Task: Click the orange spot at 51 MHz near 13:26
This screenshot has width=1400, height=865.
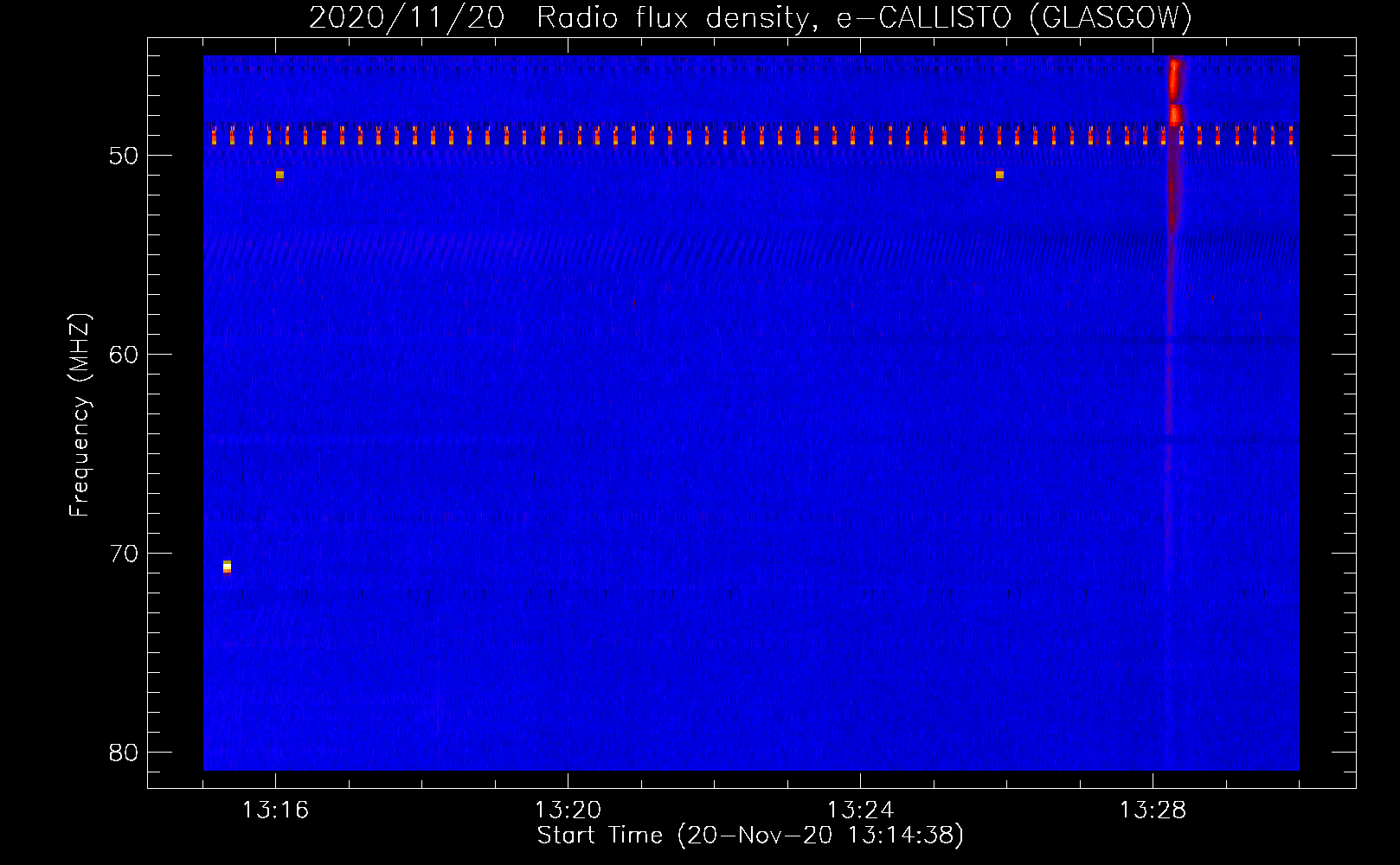Action: click(x=999, y=175)
